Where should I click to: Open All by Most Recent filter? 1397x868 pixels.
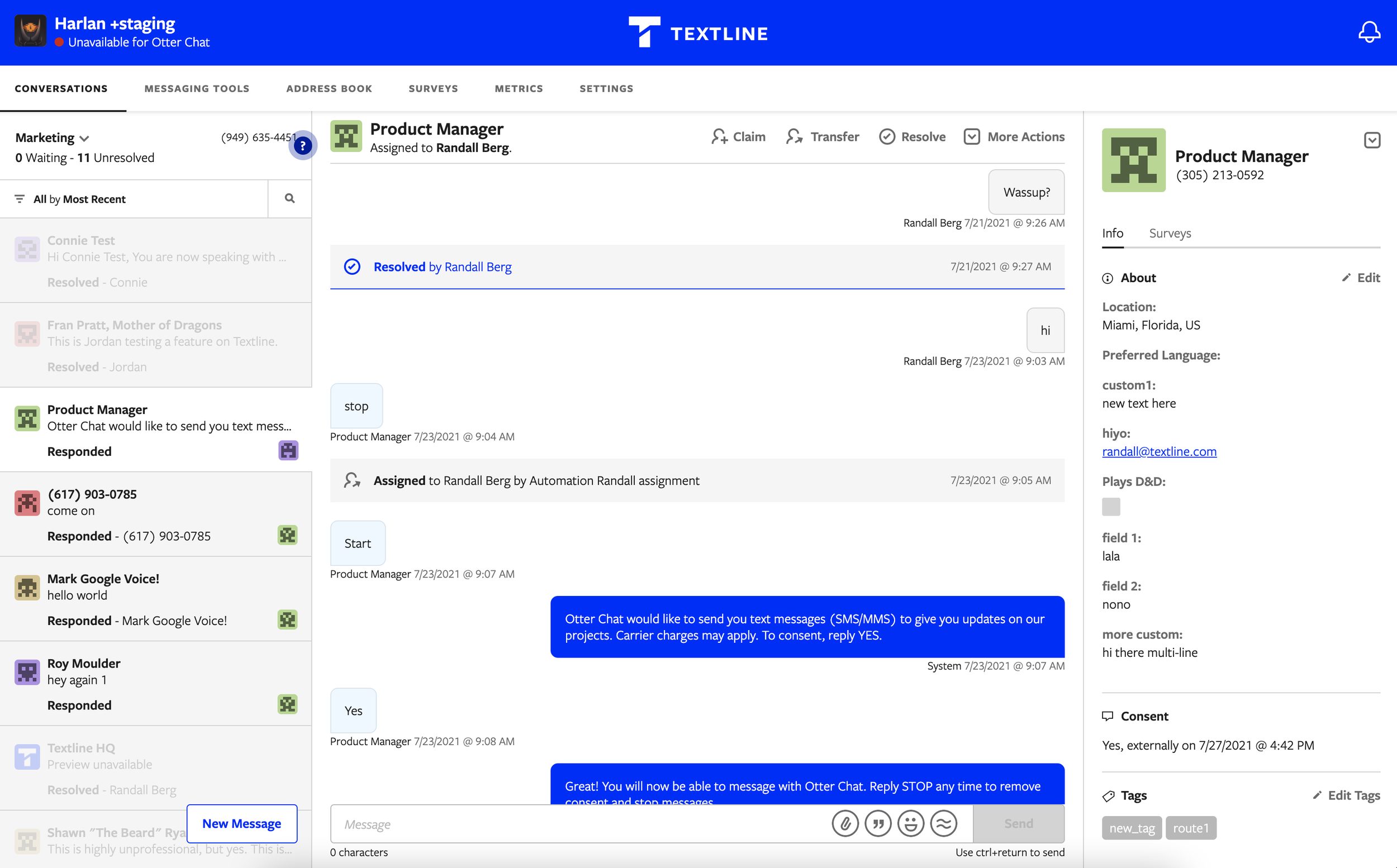tap(79, 199)
